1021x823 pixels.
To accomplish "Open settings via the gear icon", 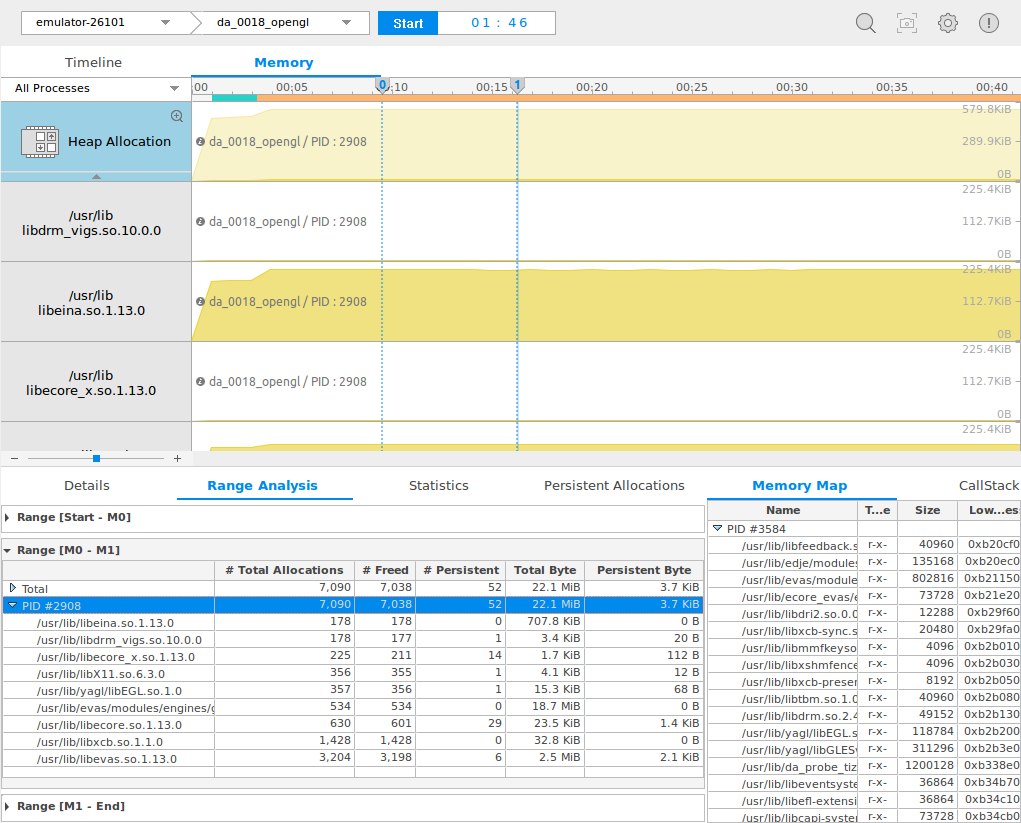I will pos(948,23).
